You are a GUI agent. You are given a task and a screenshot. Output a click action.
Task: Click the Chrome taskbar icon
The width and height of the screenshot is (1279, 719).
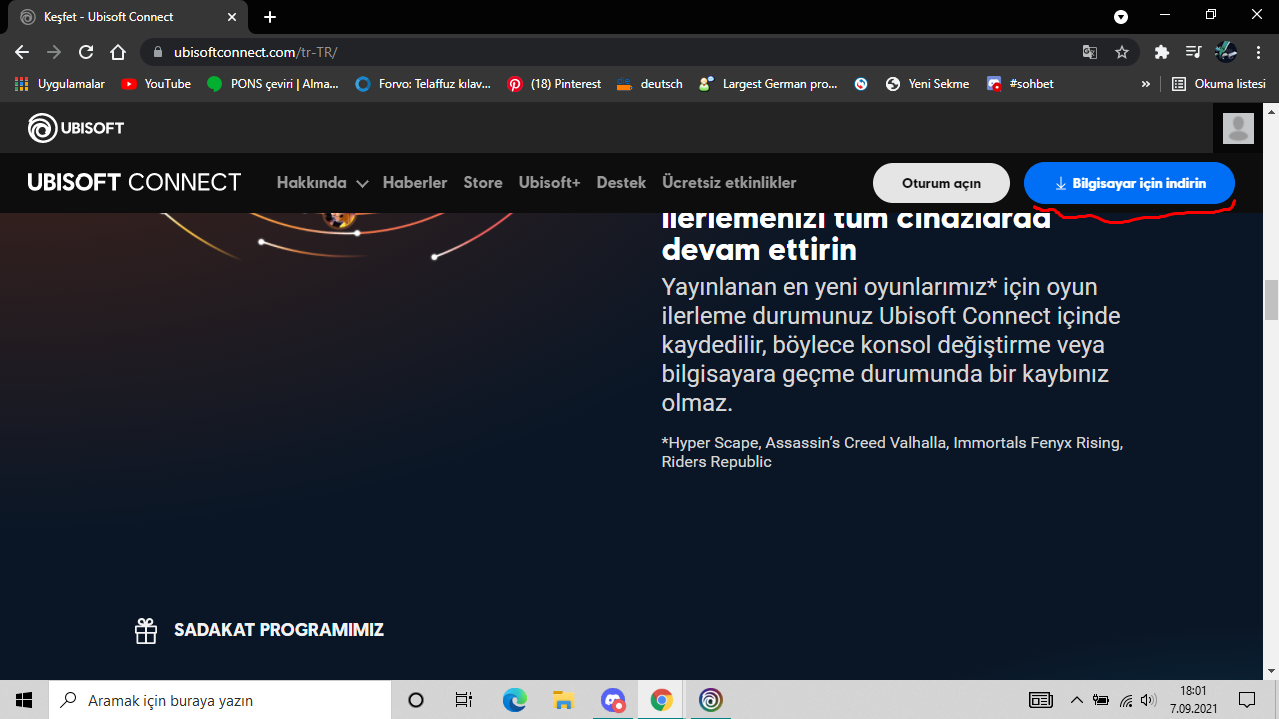pyautogui.click(x=661, y=700)
